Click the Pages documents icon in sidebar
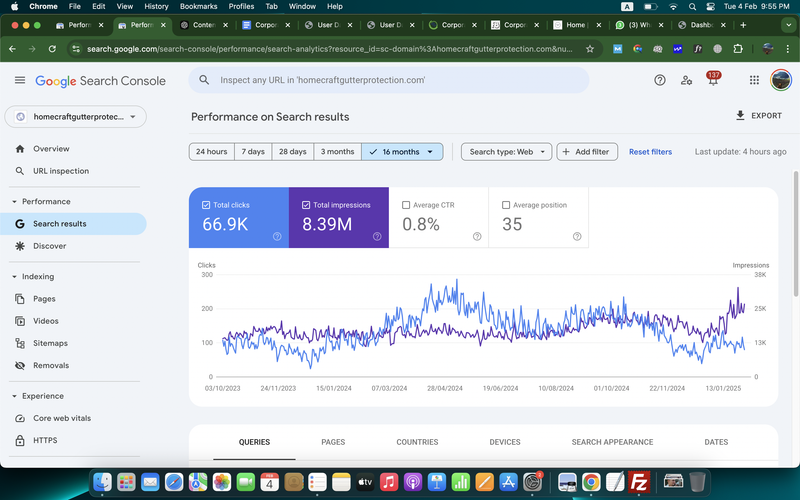Screen dimensions: 800x500 pos(20,299)
